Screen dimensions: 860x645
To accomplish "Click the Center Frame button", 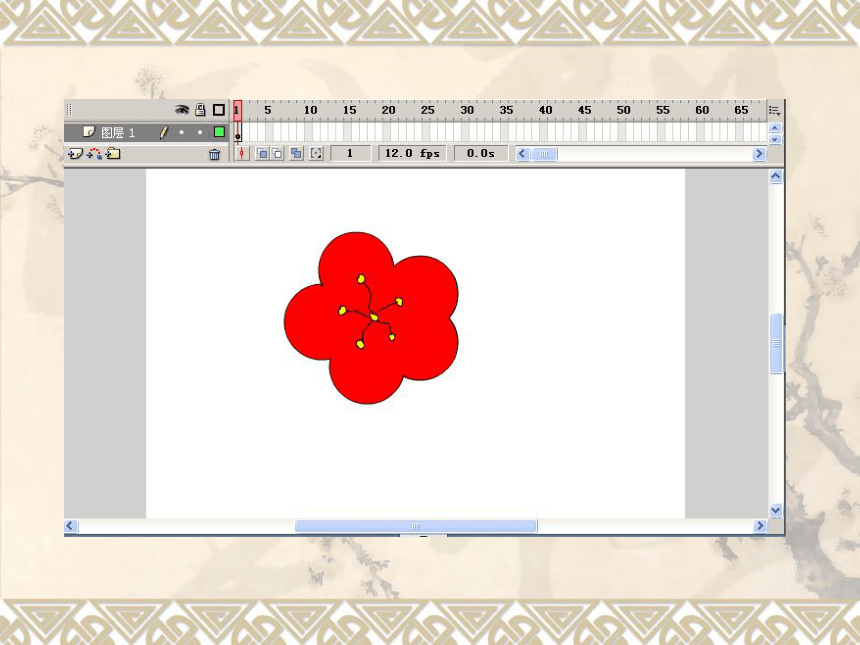I will coord(242,154).
